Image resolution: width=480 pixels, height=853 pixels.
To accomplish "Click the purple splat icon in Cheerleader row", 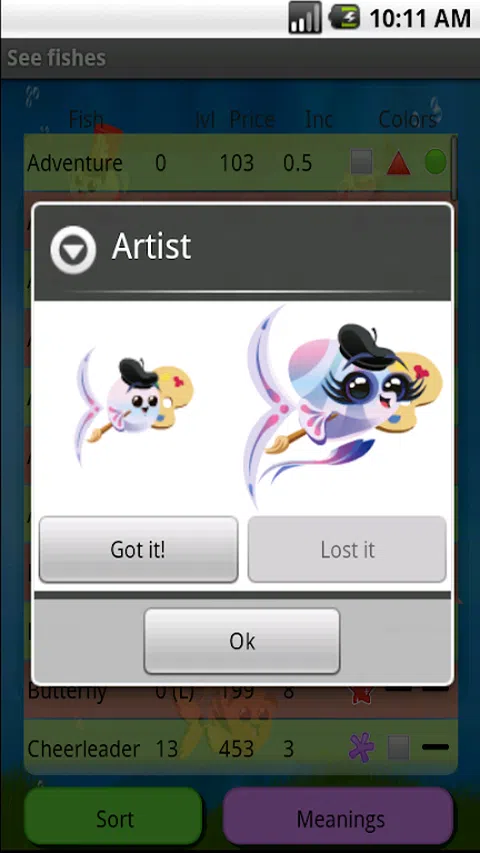I will tap(361, 747).
